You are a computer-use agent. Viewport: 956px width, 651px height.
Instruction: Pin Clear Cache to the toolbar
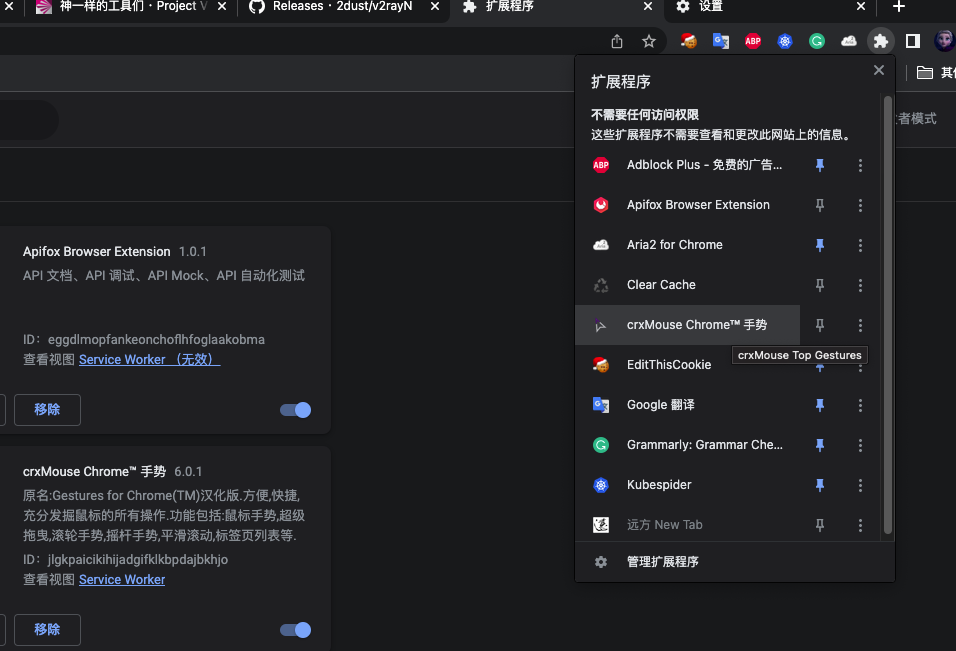(x=819, y=285)
